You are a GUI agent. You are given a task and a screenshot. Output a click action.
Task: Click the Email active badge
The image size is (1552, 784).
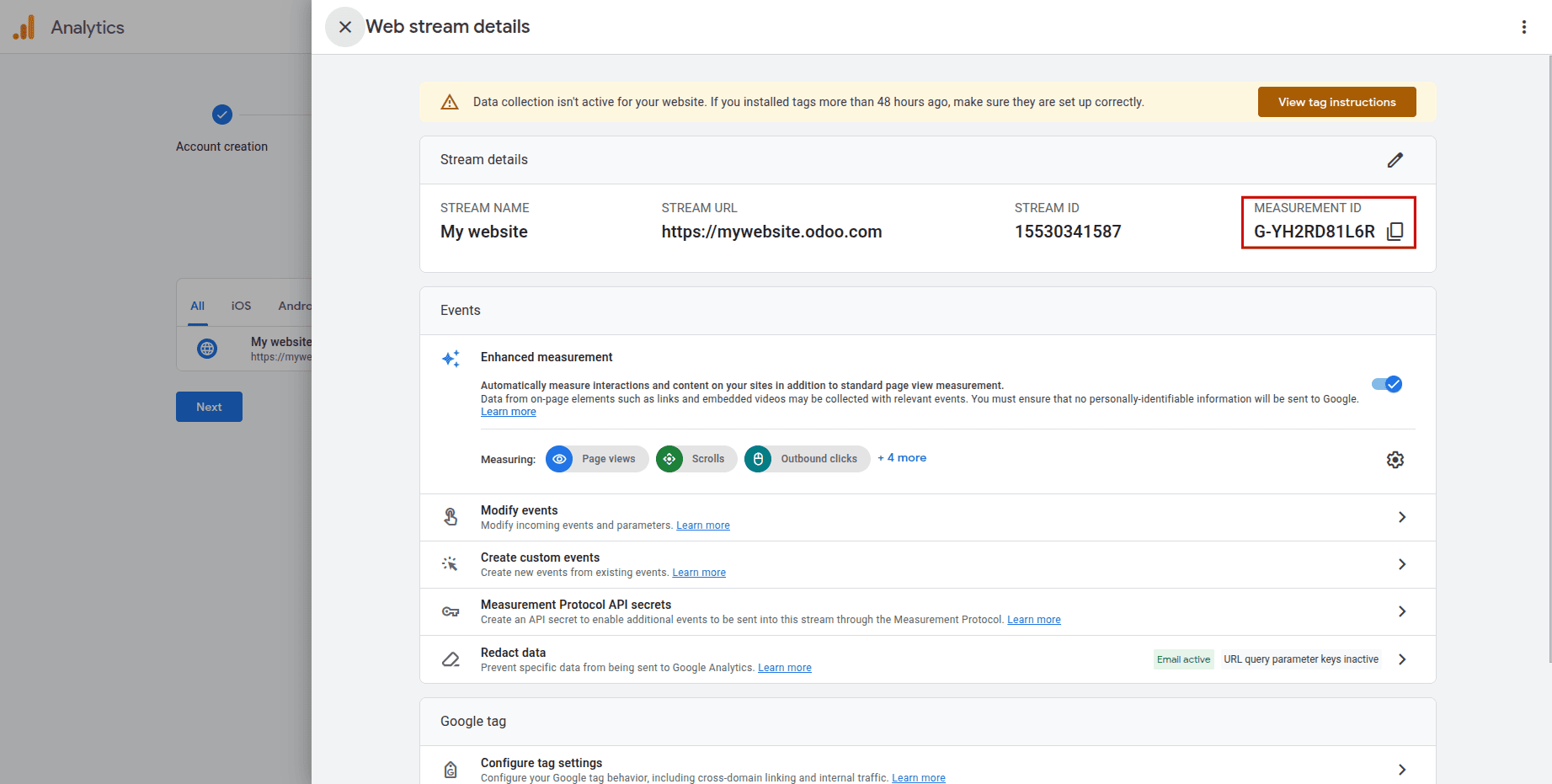1183,659
